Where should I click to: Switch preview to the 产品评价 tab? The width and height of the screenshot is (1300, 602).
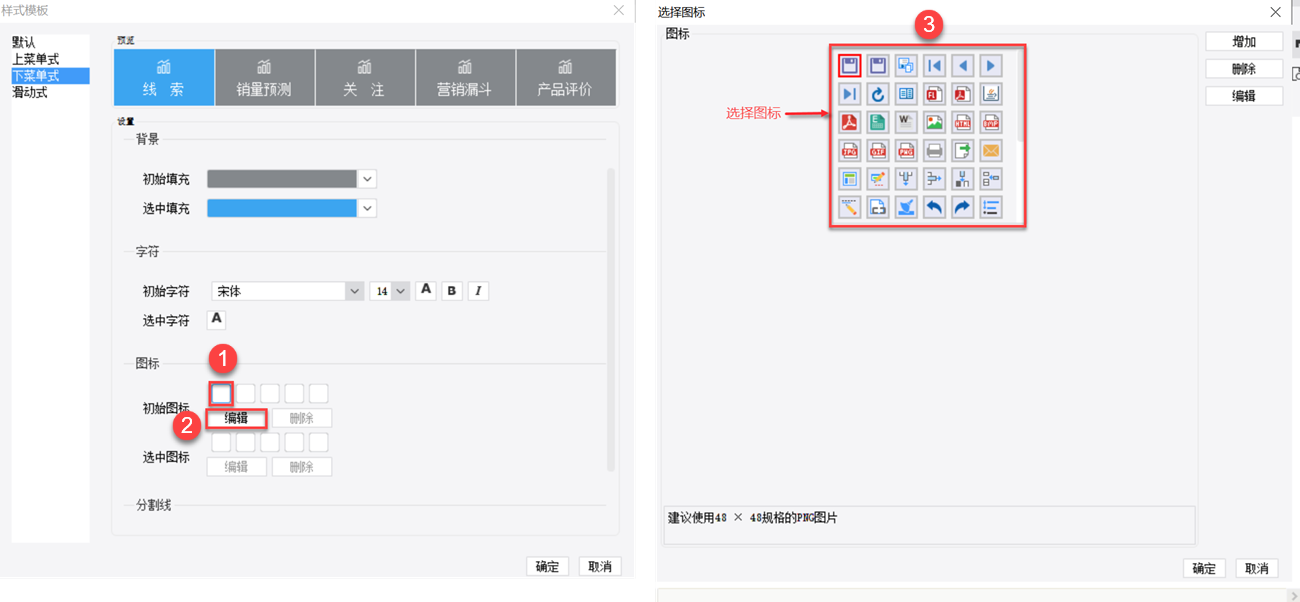pos(566,78)
